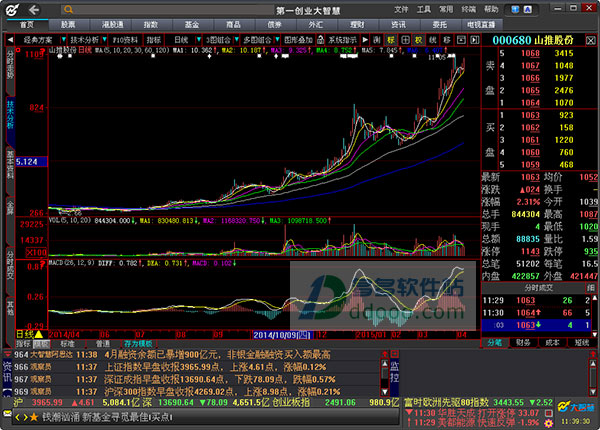The image size is (600, 430).
Task: Select the 分笔 tab below the quote panel
Action: point(495,343)
